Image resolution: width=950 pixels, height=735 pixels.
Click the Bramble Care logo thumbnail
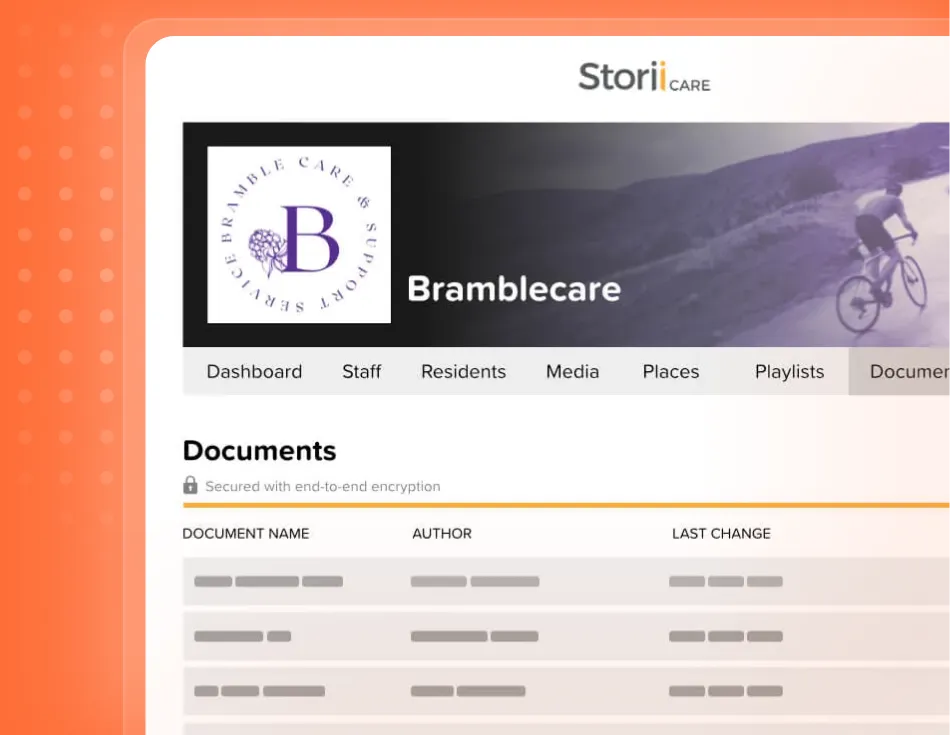coord(299,234)
